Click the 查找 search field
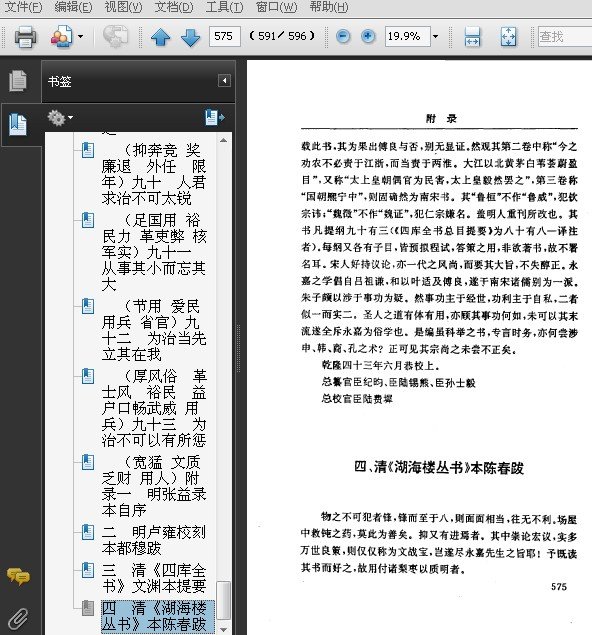Image resolution: width=592 pixels, height=635 pixels. pos(564,36)
